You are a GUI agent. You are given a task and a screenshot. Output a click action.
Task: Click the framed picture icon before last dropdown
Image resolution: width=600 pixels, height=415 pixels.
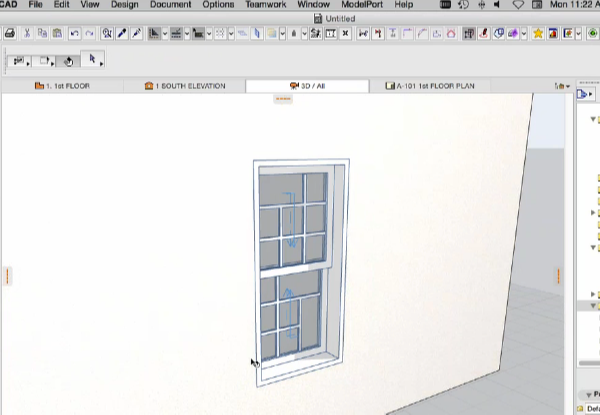pyautogui.click(x=568, y=34)
